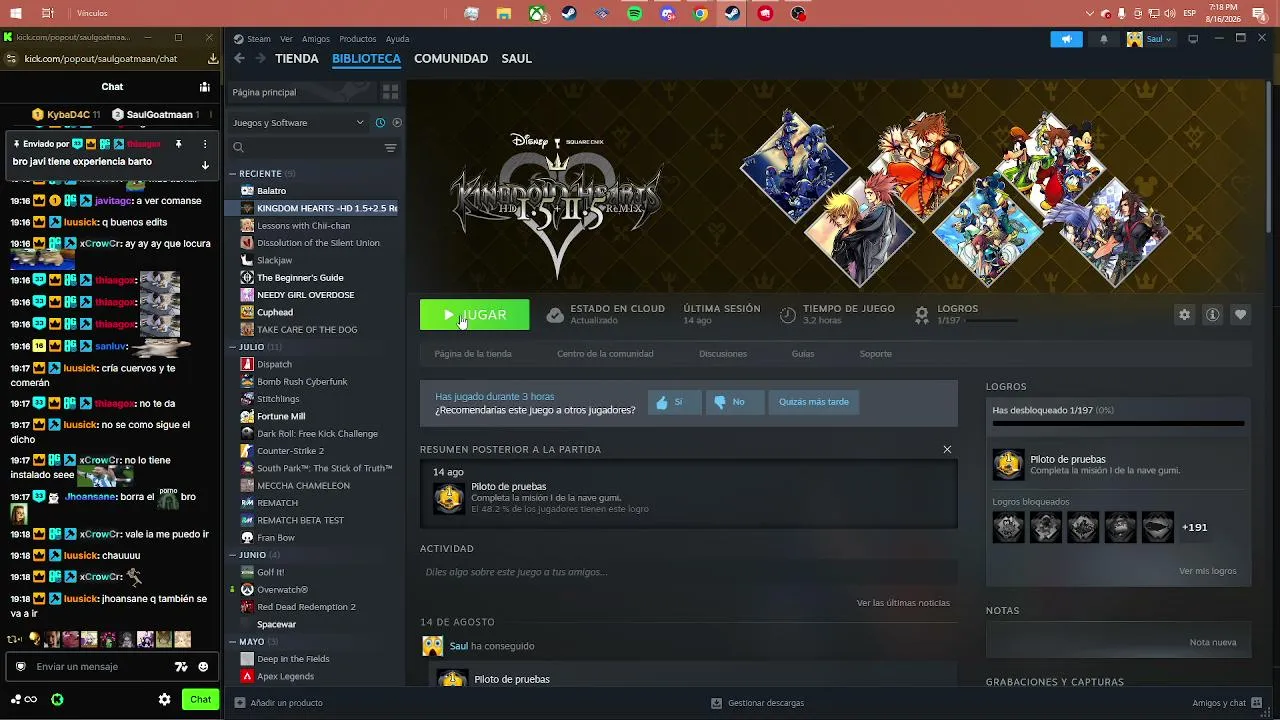
Task: Switch Steam to Big Picture mode icon
Action: (x=1193, y=39)
